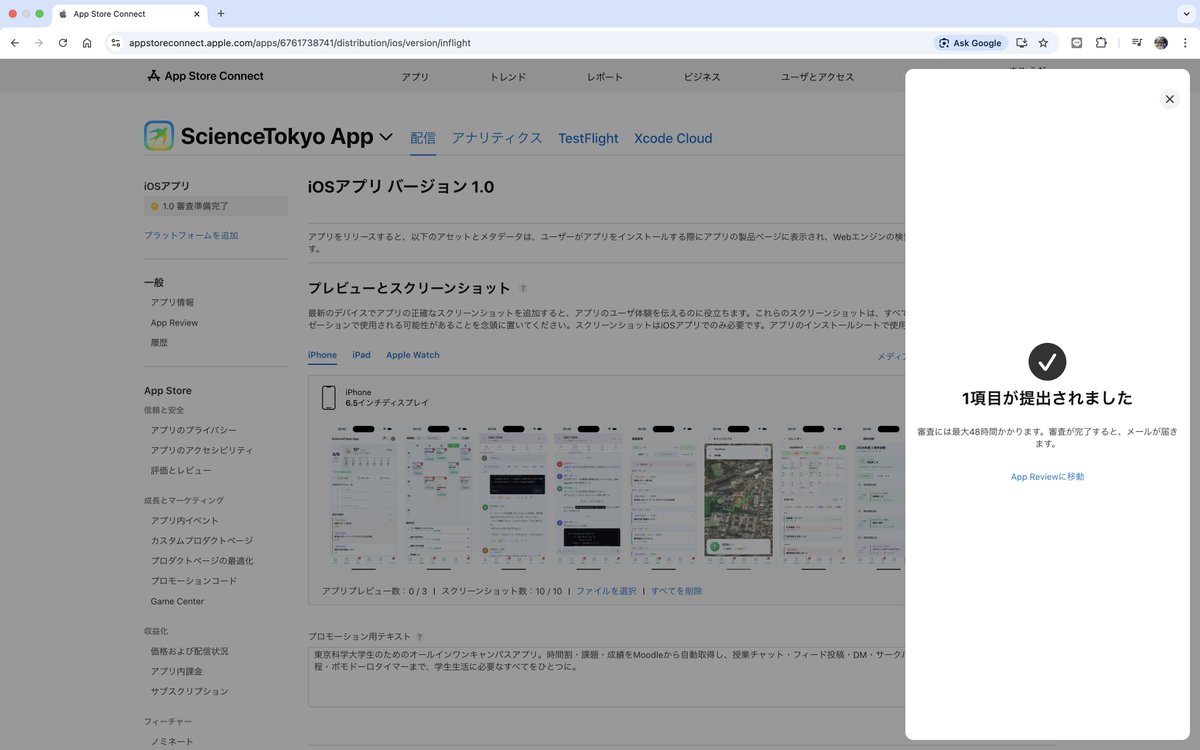Click the Google profile avatar
The width and height of the screenshot is (1200, 750).
[x=1160, y=43]
